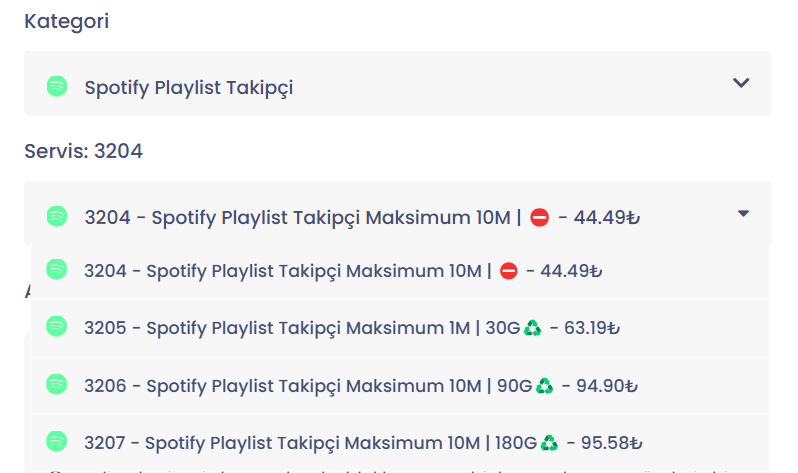This screenshot has width=798, height=473.
Task: Click the green recycle icon on the 180G option
Action: click(x=549, y=443)
